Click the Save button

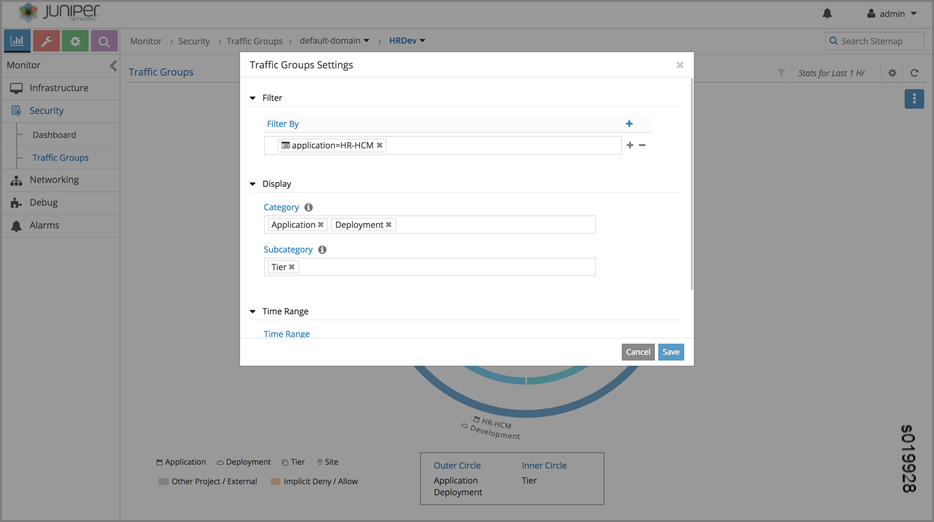pyautogui.click(x=671, y=352)
